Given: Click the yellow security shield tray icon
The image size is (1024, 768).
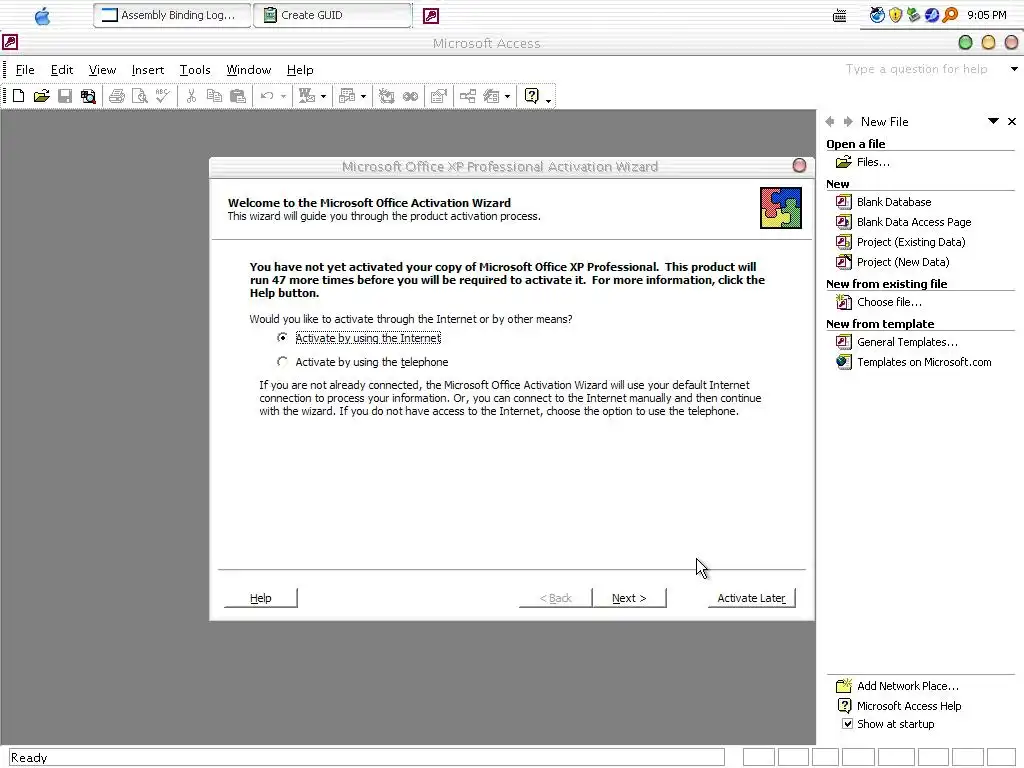Looking at the screenshot, I should click(x=895, y=15).
